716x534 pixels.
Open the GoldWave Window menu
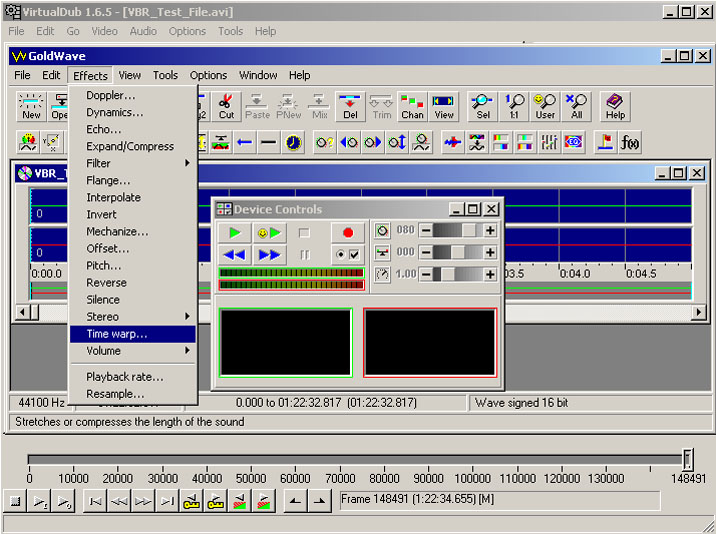tap(258, 75)
